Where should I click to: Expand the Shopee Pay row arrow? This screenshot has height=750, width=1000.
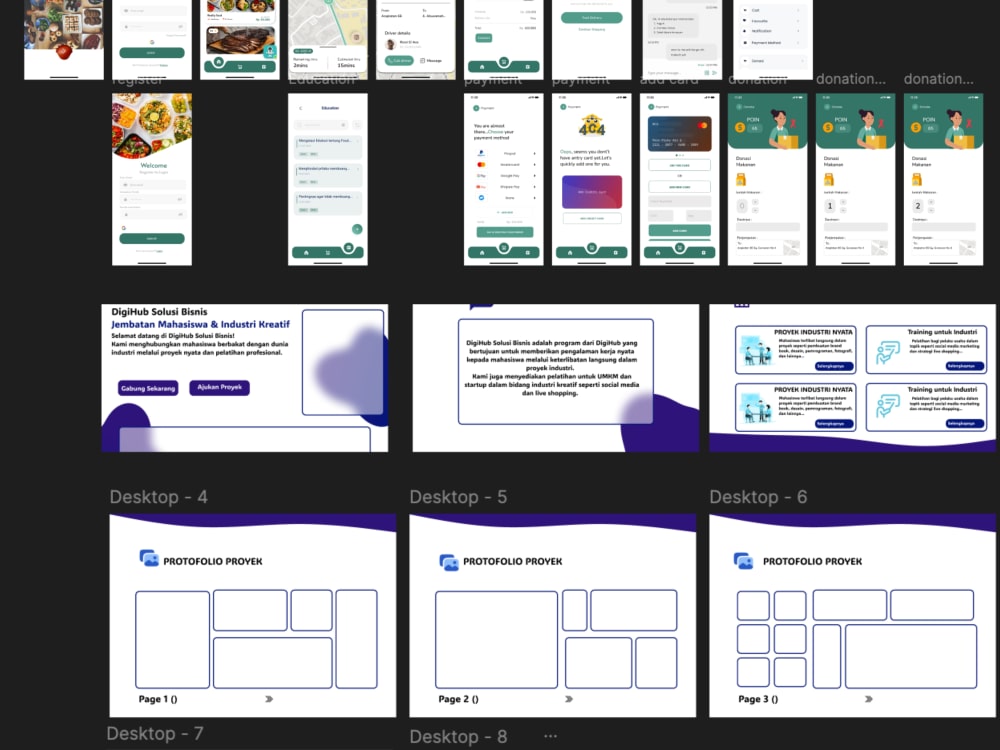pyautogui.click(x=534, y=187)
